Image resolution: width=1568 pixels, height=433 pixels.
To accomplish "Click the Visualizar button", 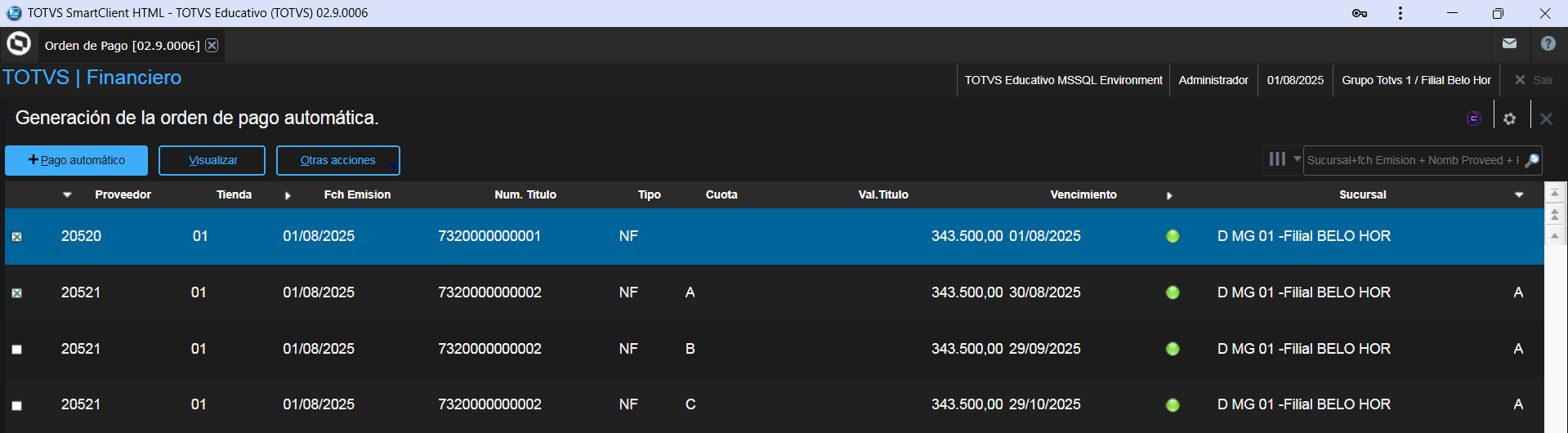I will coord(212,160).
